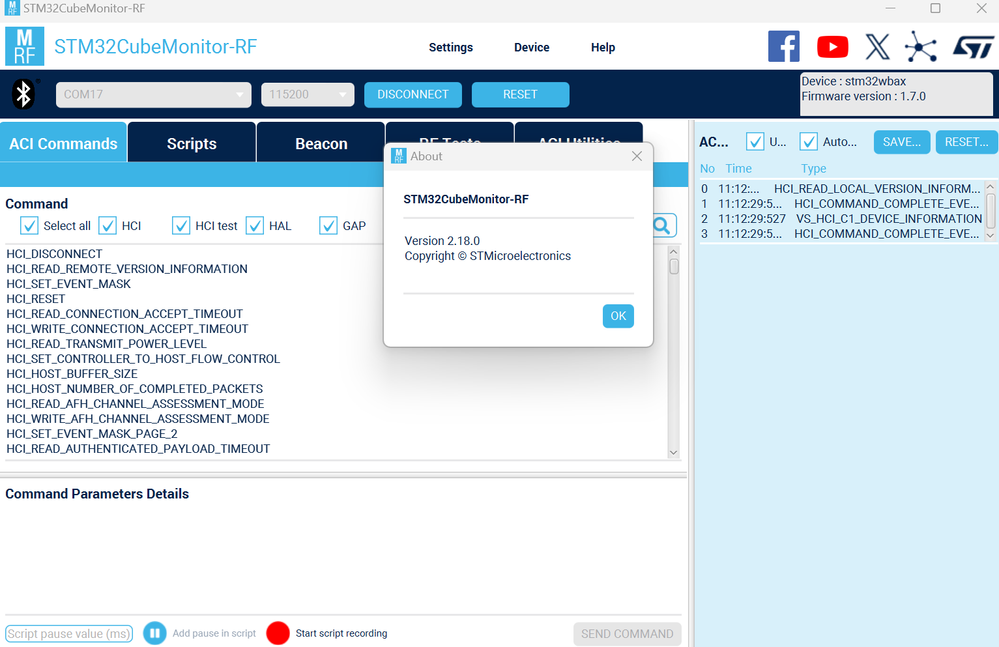
Task: Select HCI_READ_REMOTE_VERSION_INFORMATION command
Action: coord(127,269)
